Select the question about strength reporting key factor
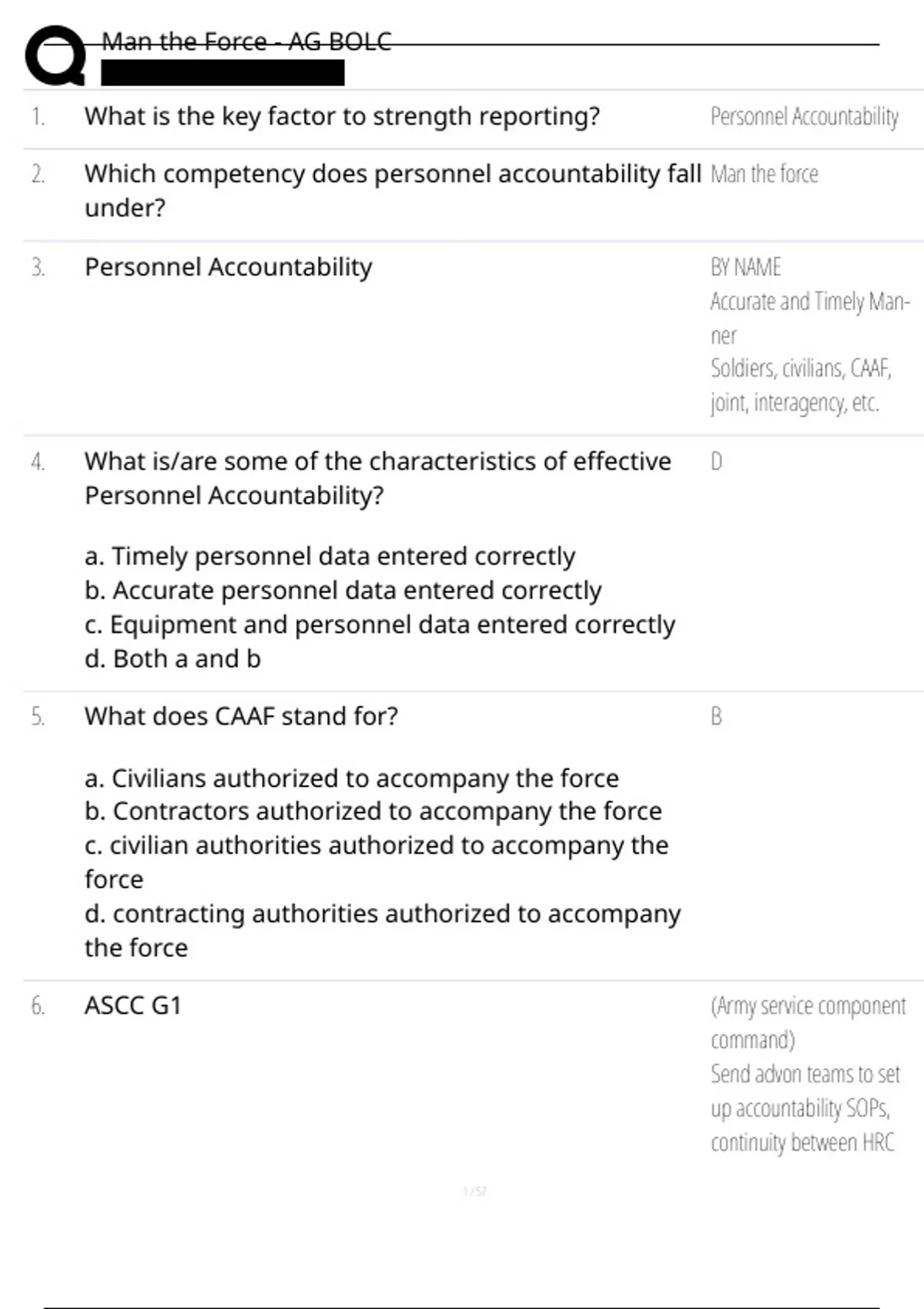 [x=342, y=116]
